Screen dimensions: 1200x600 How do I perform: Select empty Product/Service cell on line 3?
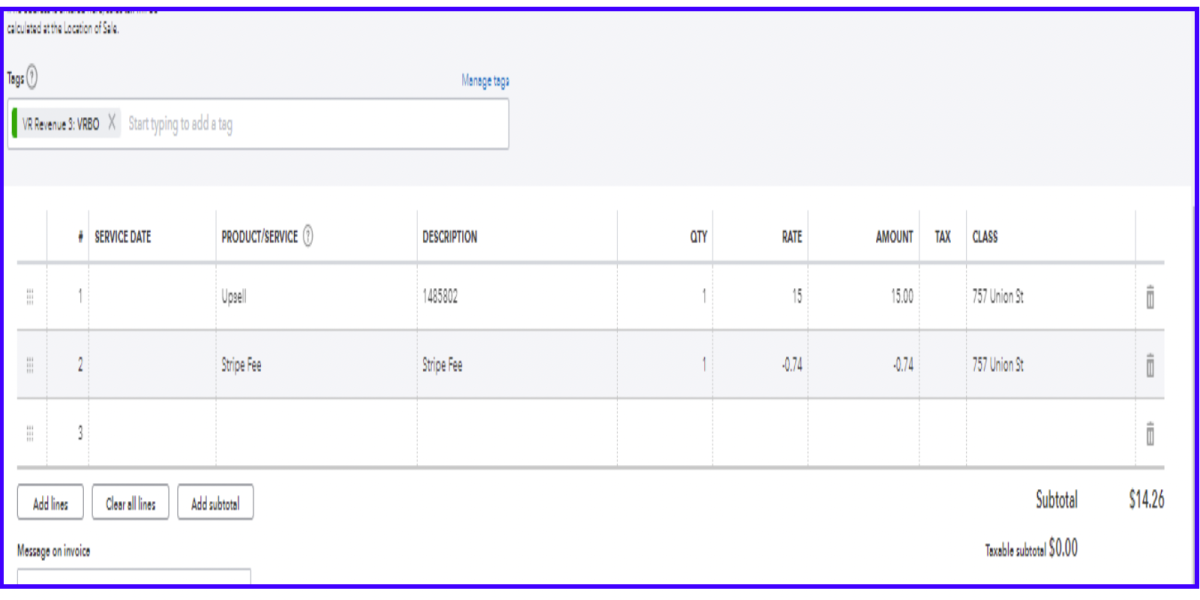[315, 433]
